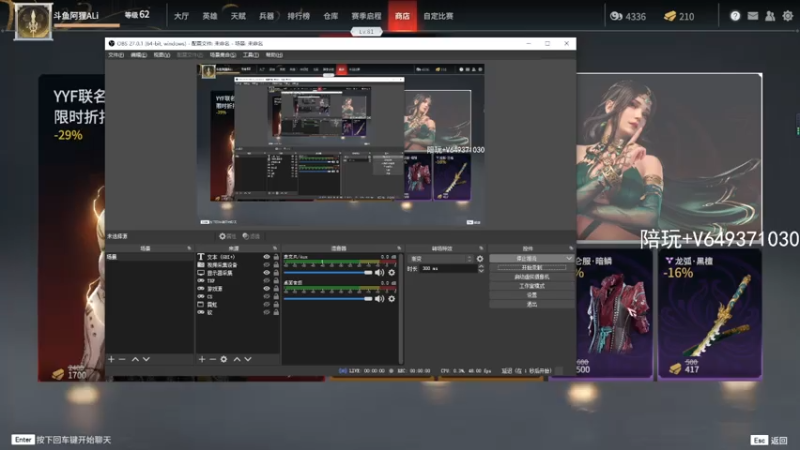Toggle the lock on the 显示器采集 source
The width and height of the screenshot is (800, 450).
(276, 273)
